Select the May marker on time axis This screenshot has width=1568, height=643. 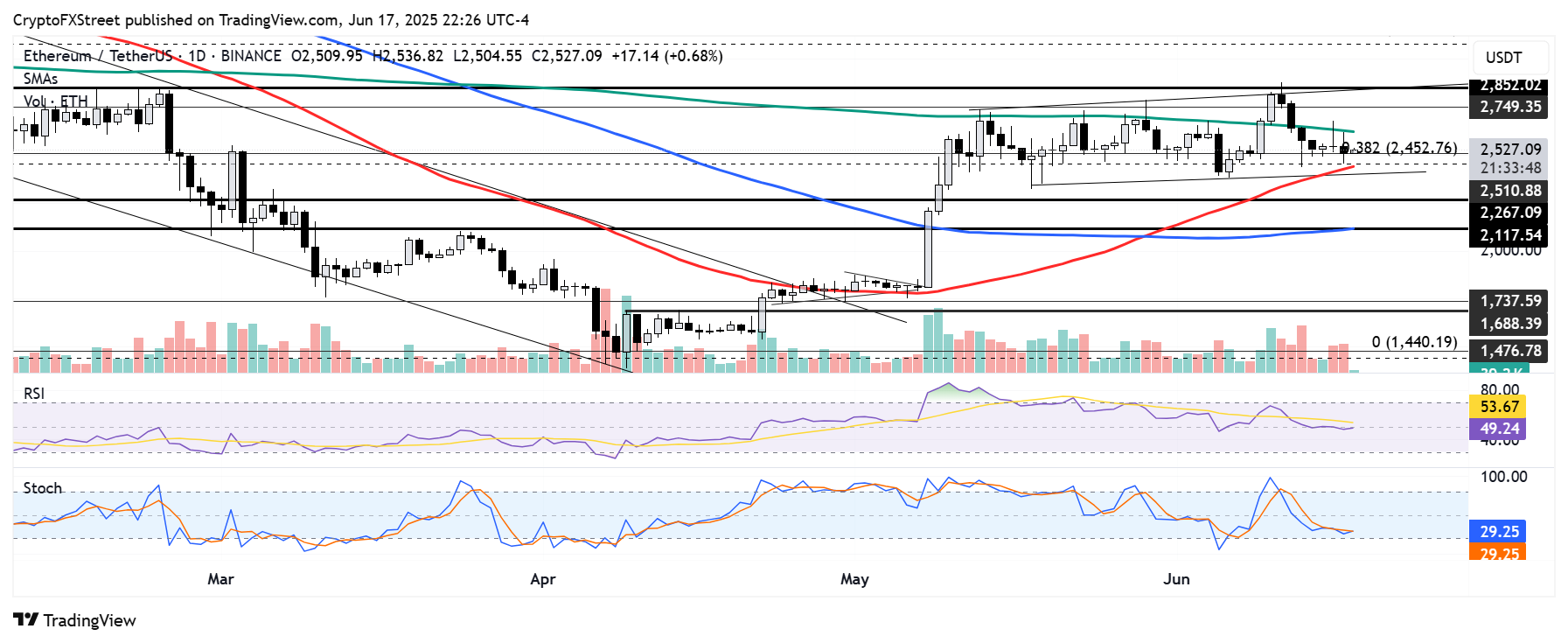point(854,579)
